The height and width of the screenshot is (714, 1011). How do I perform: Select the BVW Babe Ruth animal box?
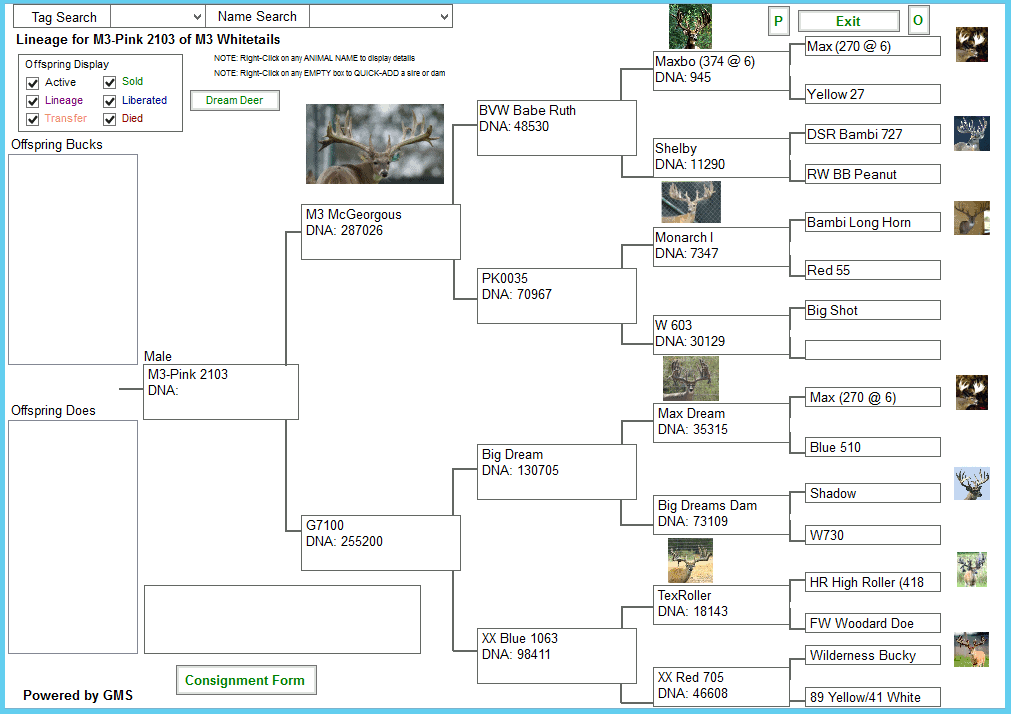556,127
